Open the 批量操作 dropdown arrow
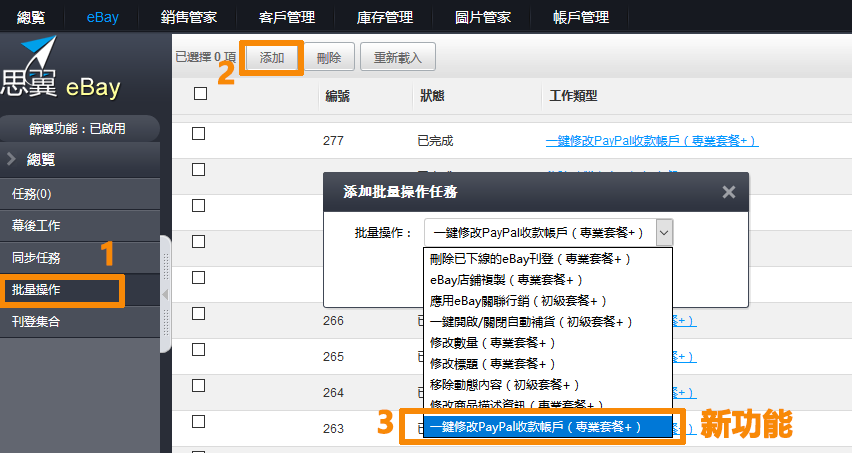This screenshot has width=852, height=453. coord(664,233)
